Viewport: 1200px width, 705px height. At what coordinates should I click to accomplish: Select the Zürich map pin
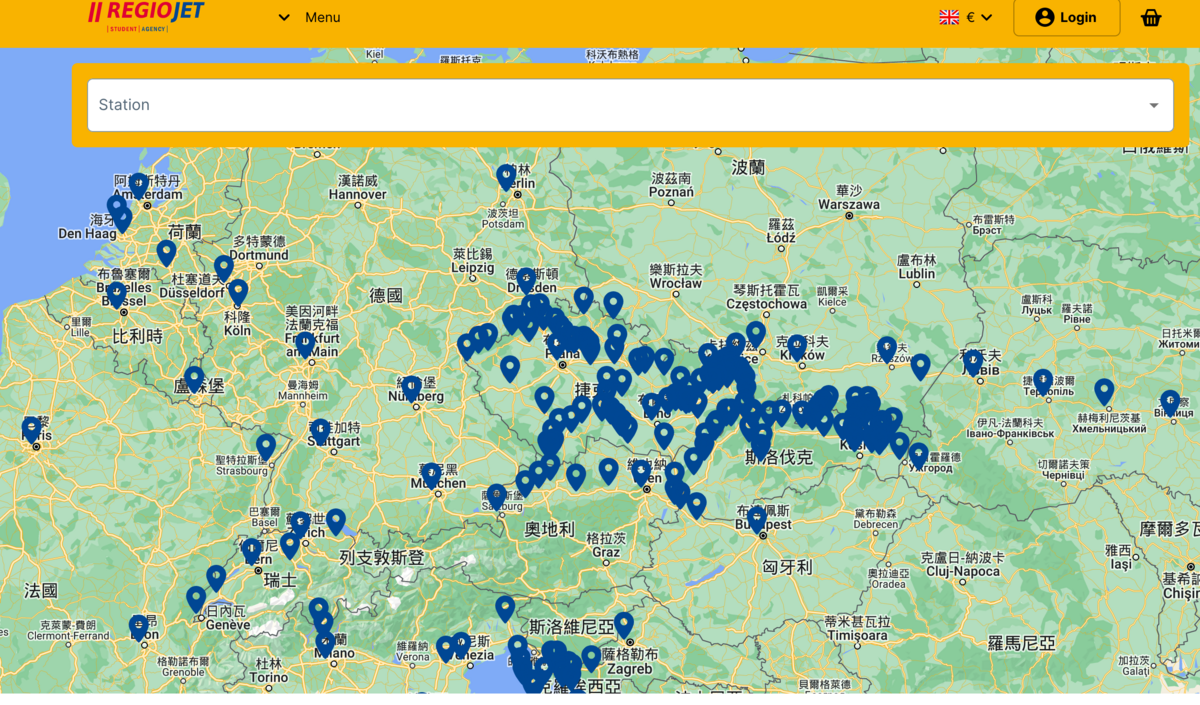pos(300,524)
